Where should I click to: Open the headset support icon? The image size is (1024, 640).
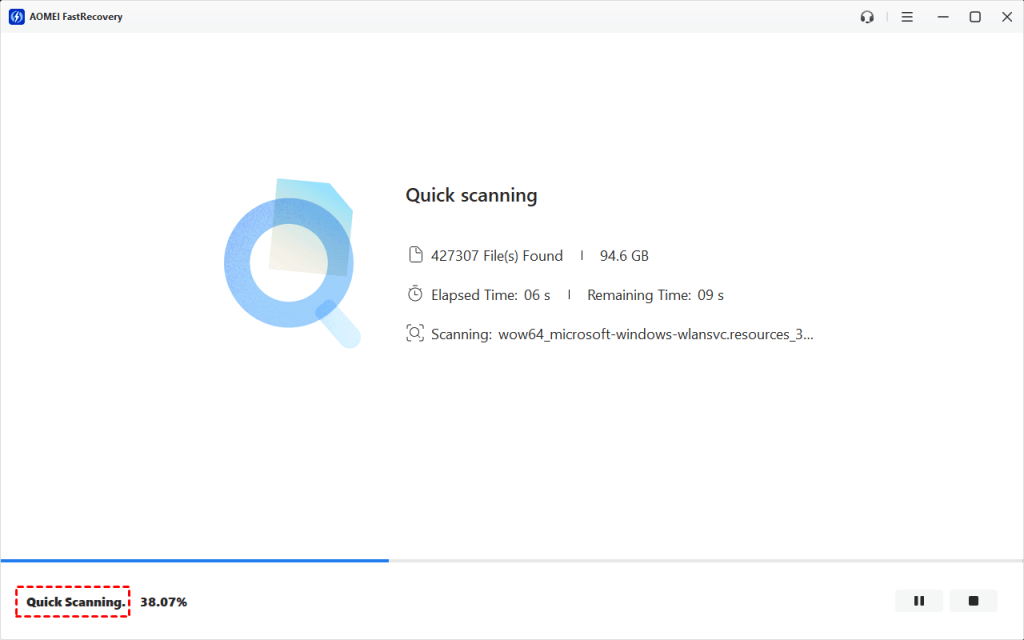[x=867, y=17]
